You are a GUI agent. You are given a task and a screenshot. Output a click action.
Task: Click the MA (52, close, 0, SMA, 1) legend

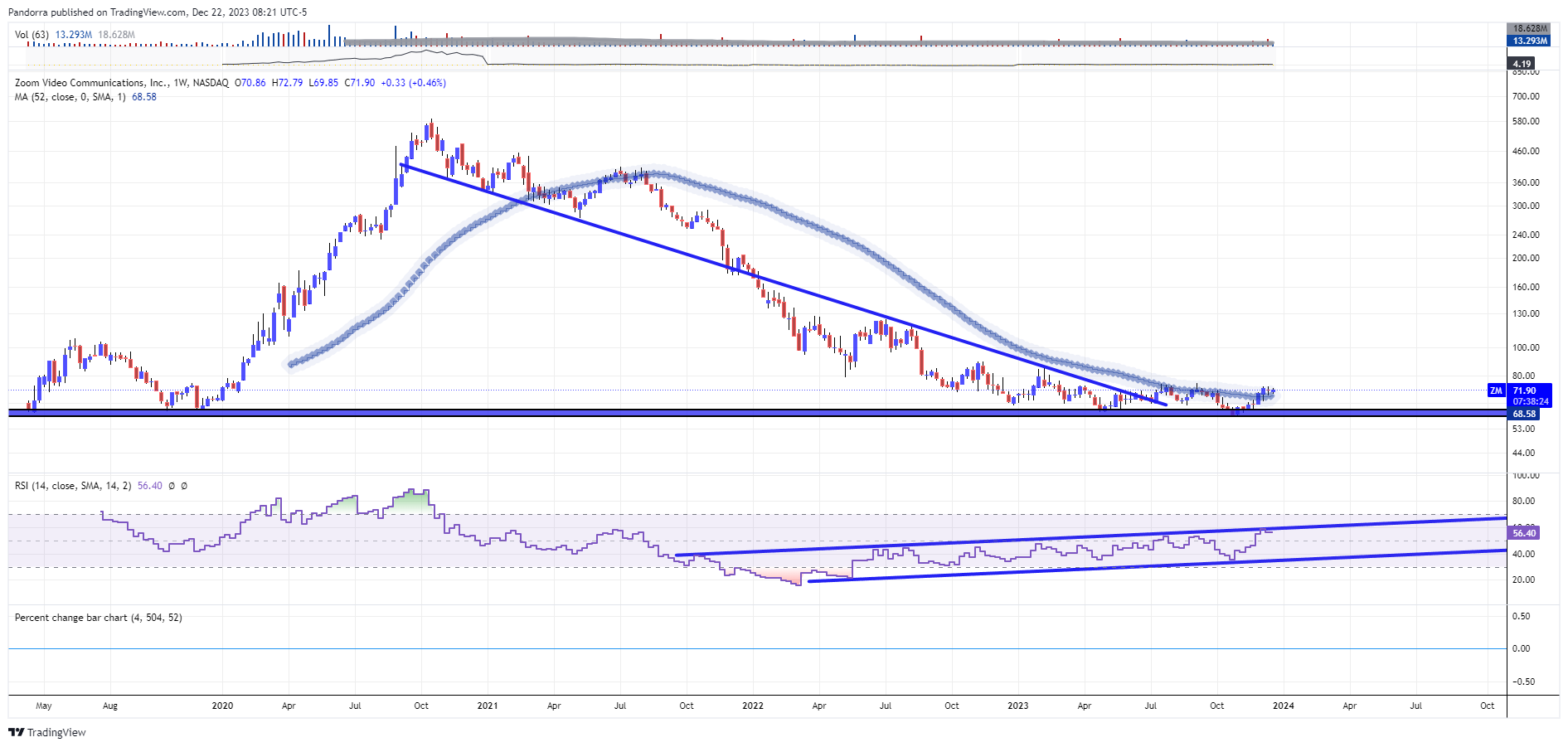coord(70,97)
